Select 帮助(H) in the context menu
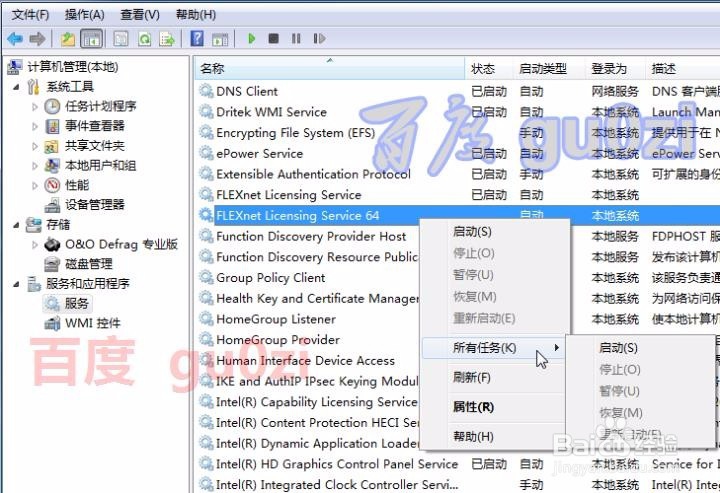 pyautogui.click(x=473, y=436)
